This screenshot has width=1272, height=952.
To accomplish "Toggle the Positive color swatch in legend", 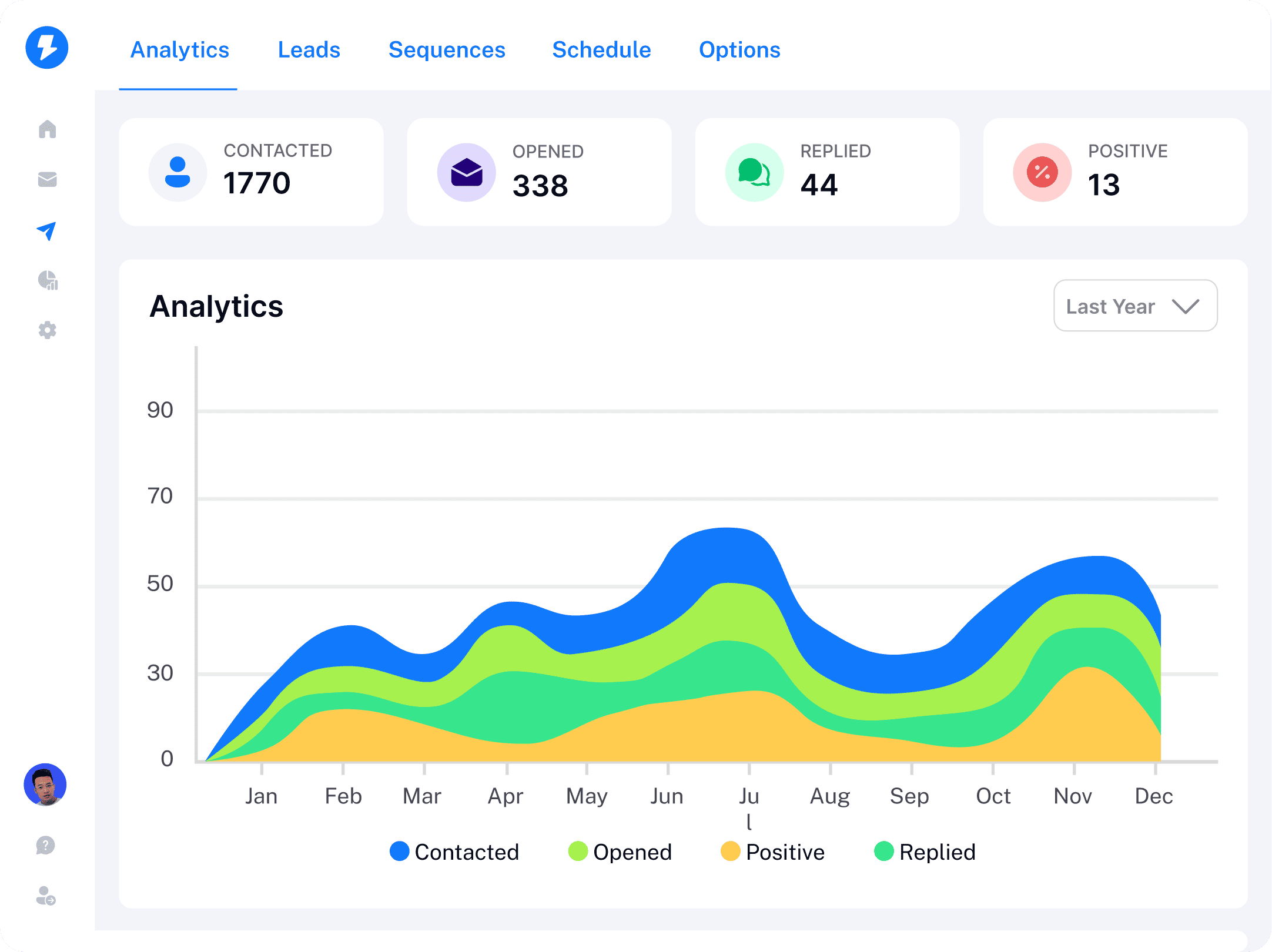I will pos(730,852).
